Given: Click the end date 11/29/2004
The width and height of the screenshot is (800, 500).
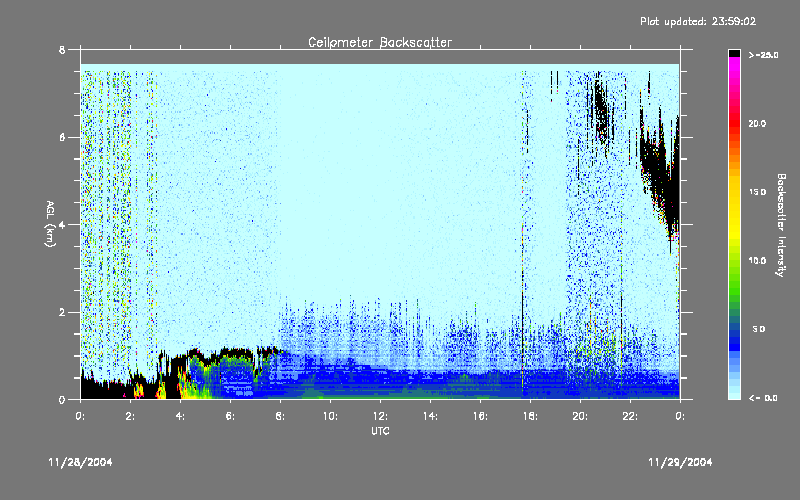Looking at the screenshot, I should tap(680, 462).
